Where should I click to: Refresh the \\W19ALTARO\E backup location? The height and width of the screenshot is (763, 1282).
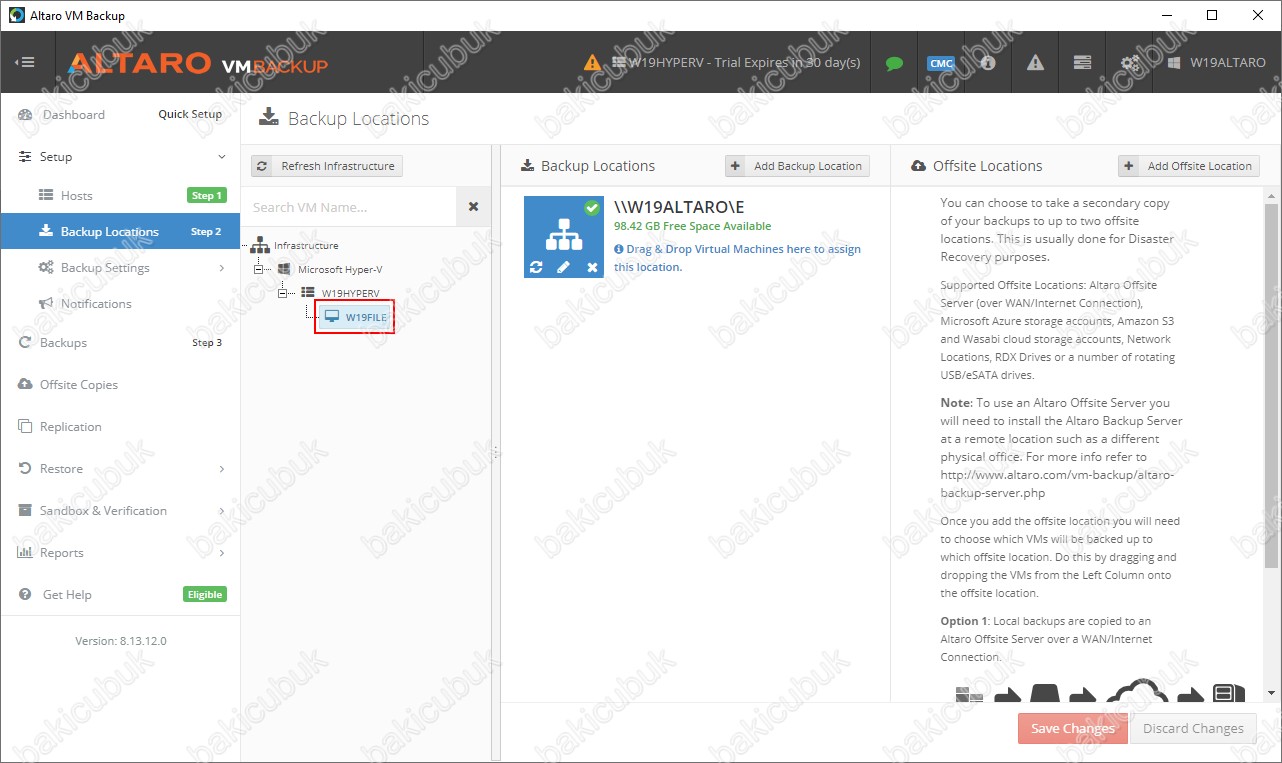coord(537,267)
